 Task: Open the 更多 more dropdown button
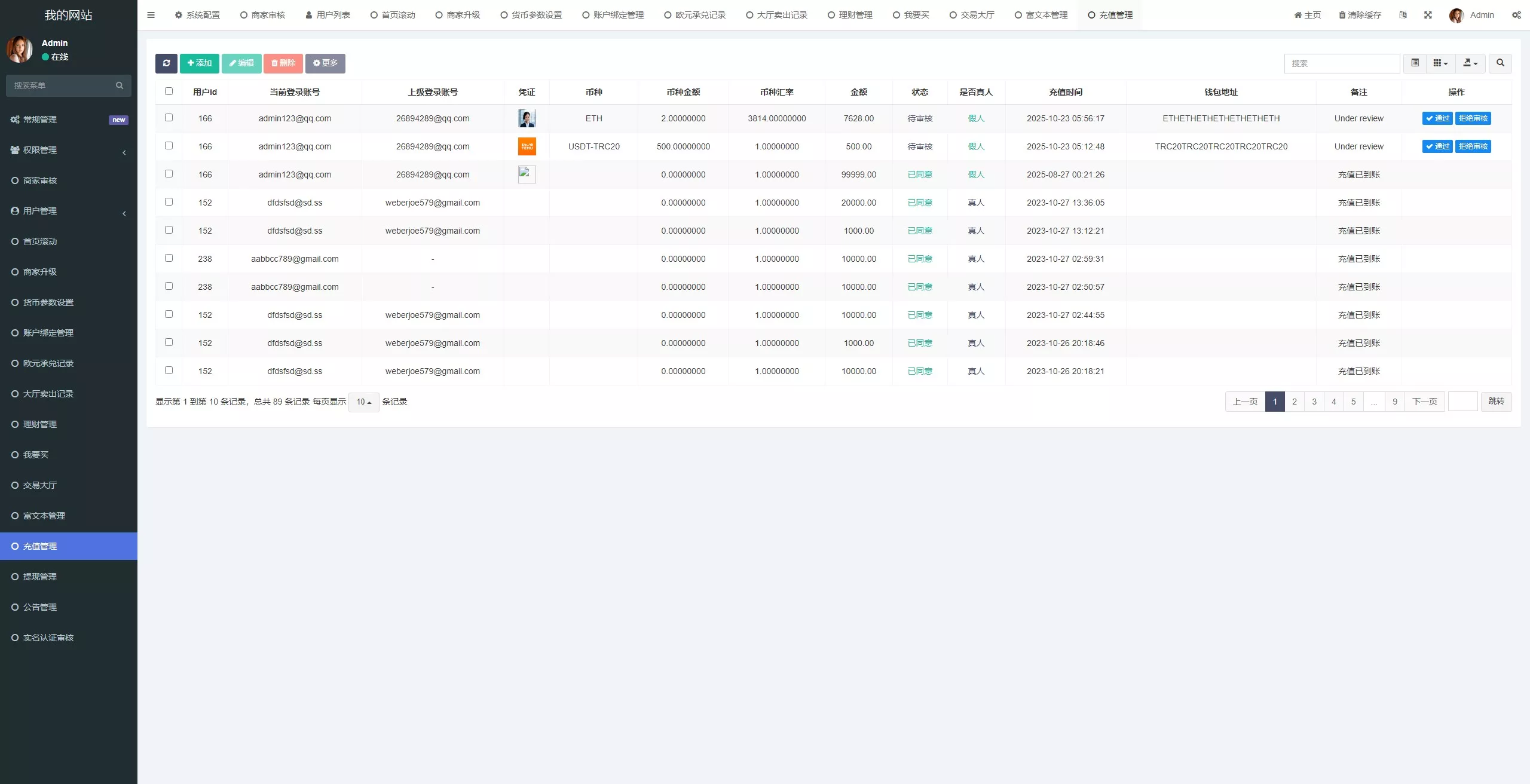[x=325, y=63]
